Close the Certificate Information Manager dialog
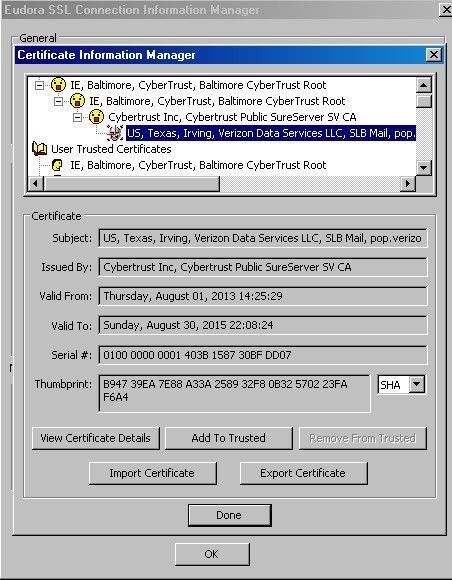The image size is (452, 580). pos(434,55)
